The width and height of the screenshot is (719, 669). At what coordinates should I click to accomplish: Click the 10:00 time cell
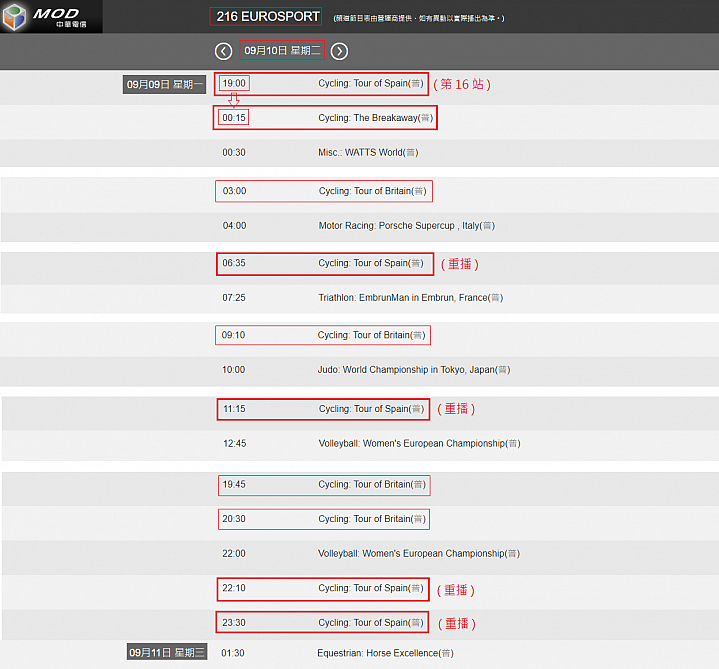click(233, 370)
